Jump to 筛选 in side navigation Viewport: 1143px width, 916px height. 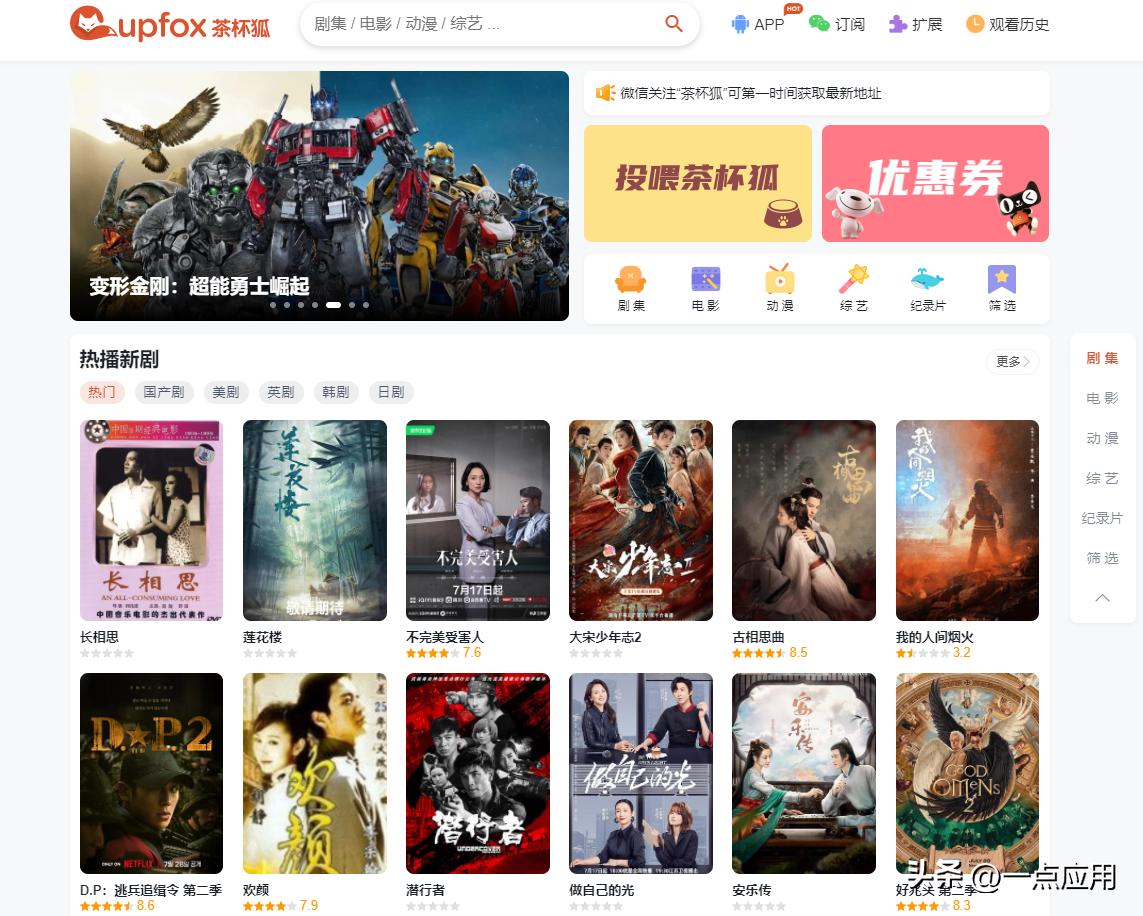point(1102,558)
